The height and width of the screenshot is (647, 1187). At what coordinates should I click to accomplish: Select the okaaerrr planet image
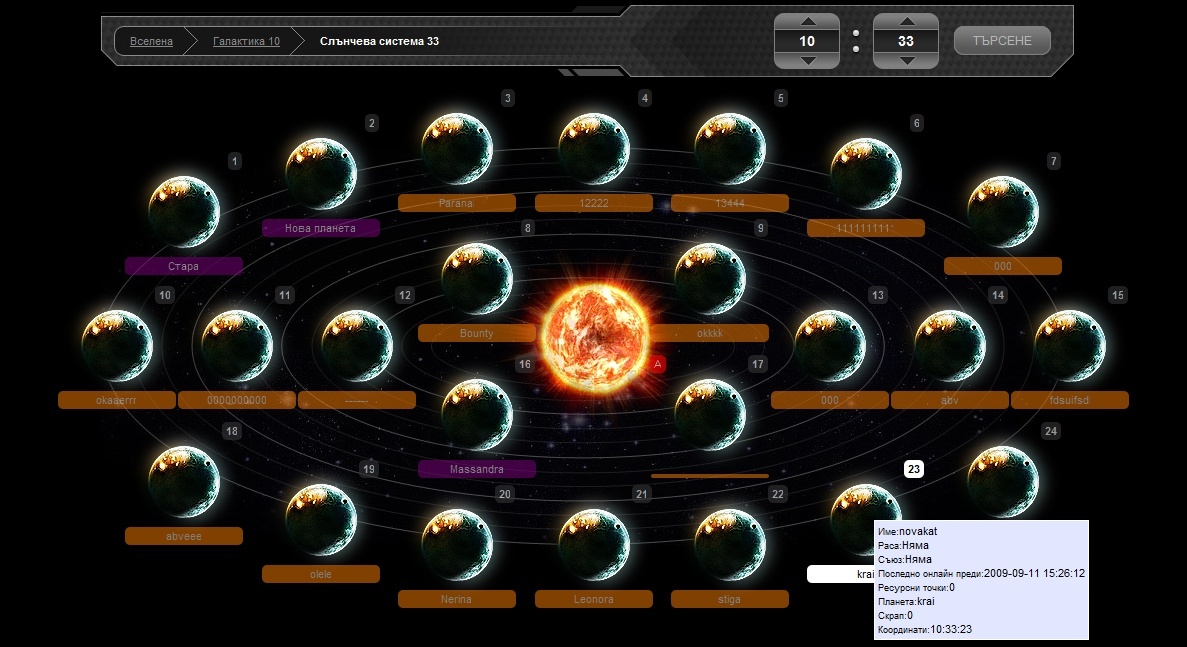117,346
